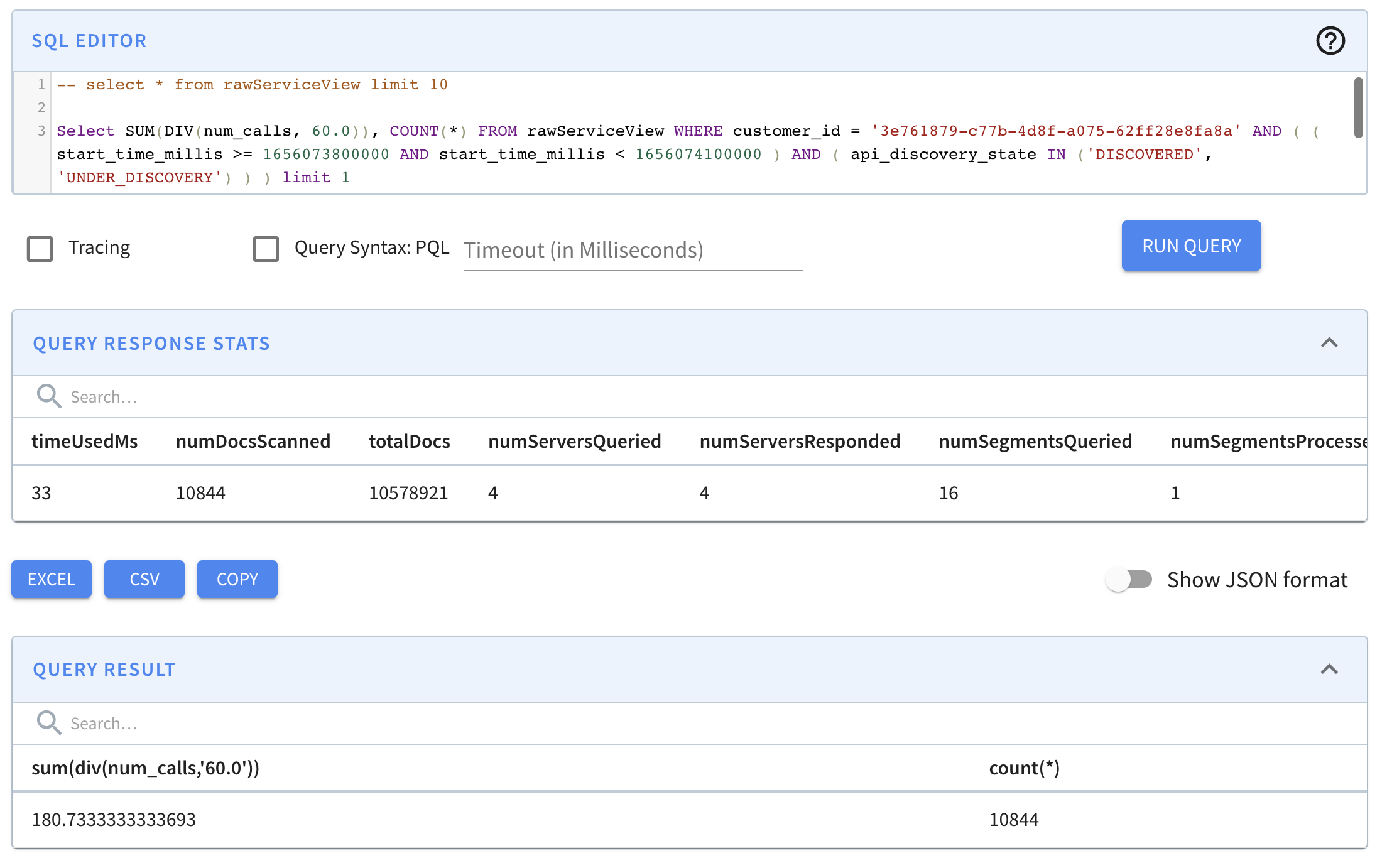Copy results using the Copy button
This screenshot has height=868, width=1387.
click(237, 579)
